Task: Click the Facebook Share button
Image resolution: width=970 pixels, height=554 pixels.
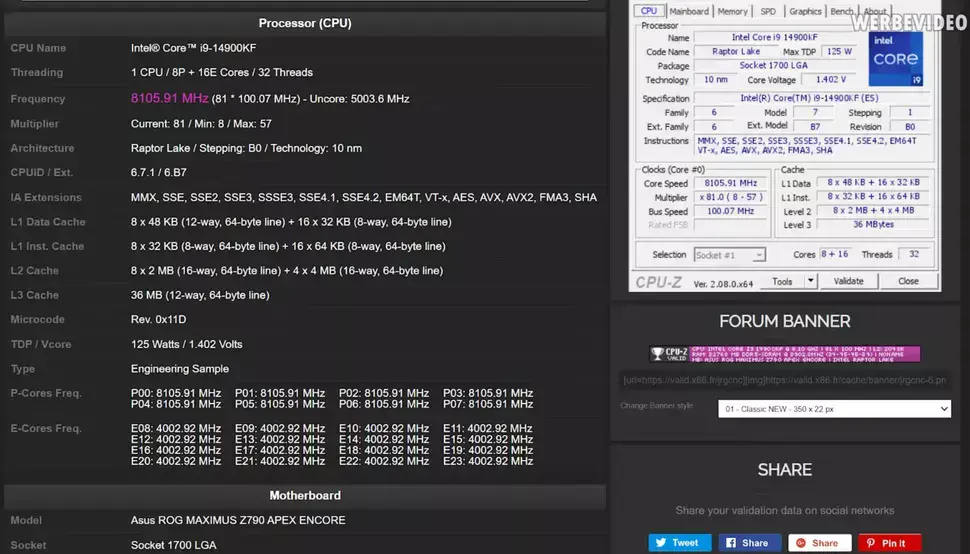Action: point(749,543)
